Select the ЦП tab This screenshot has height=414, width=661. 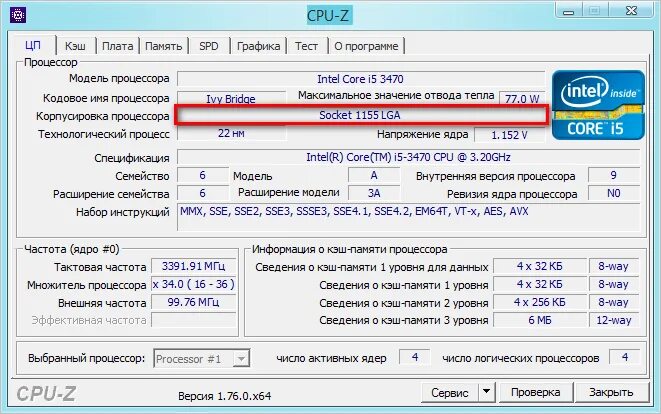pos(33,45)
